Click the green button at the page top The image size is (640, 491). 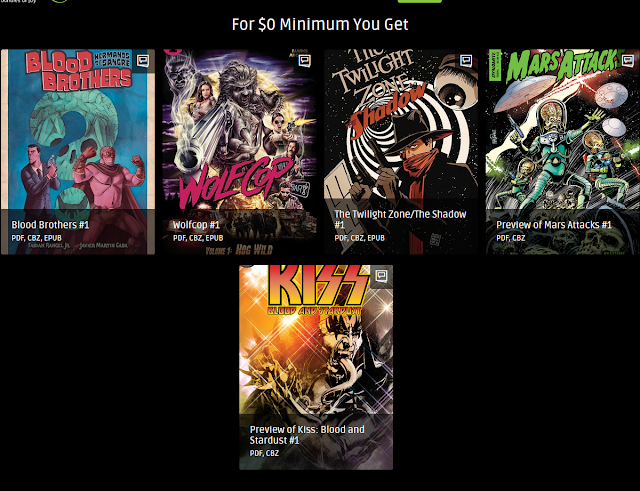[420, 1]
